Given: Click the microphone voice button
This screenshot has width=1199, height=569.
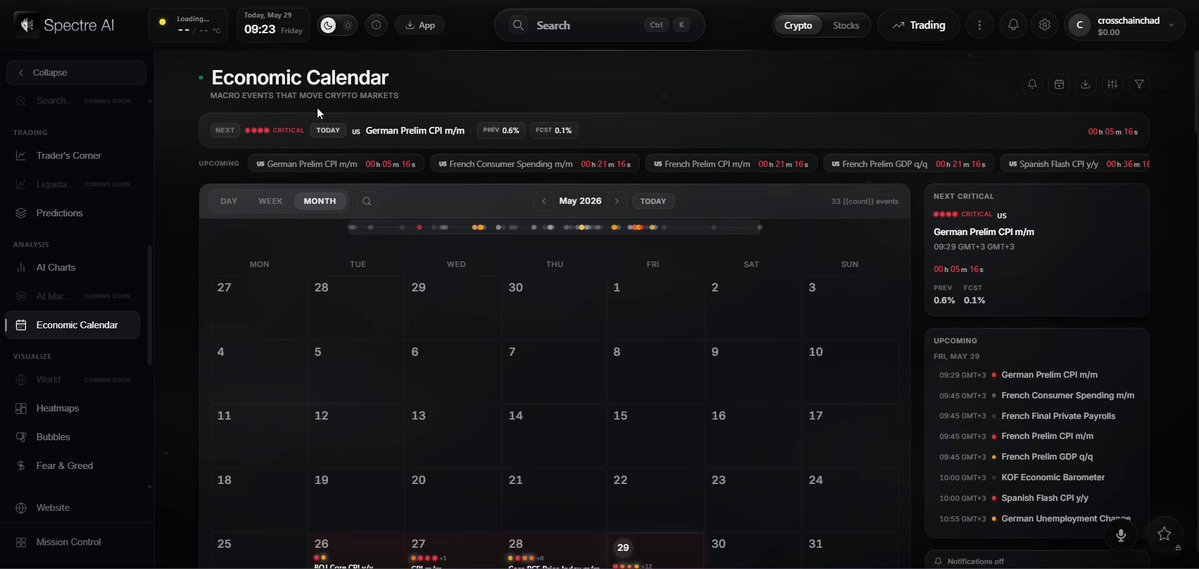Looking at the screenshot, I should coord(1121,535).
